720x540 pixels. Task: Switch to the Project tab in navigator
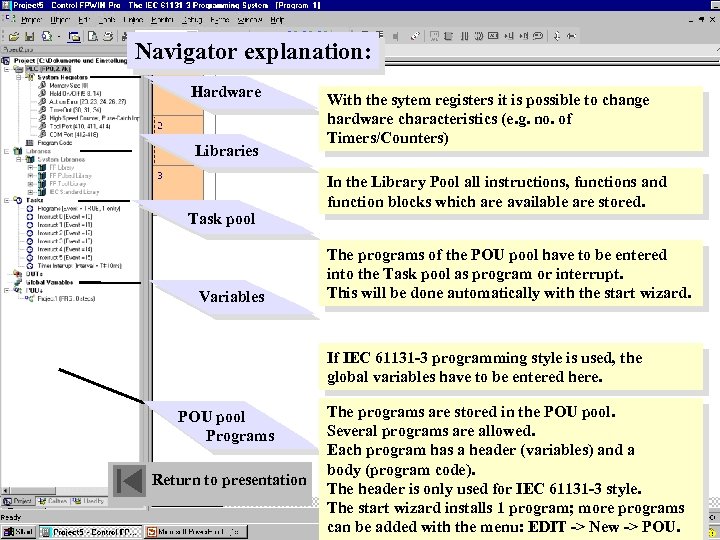[18, 501]
